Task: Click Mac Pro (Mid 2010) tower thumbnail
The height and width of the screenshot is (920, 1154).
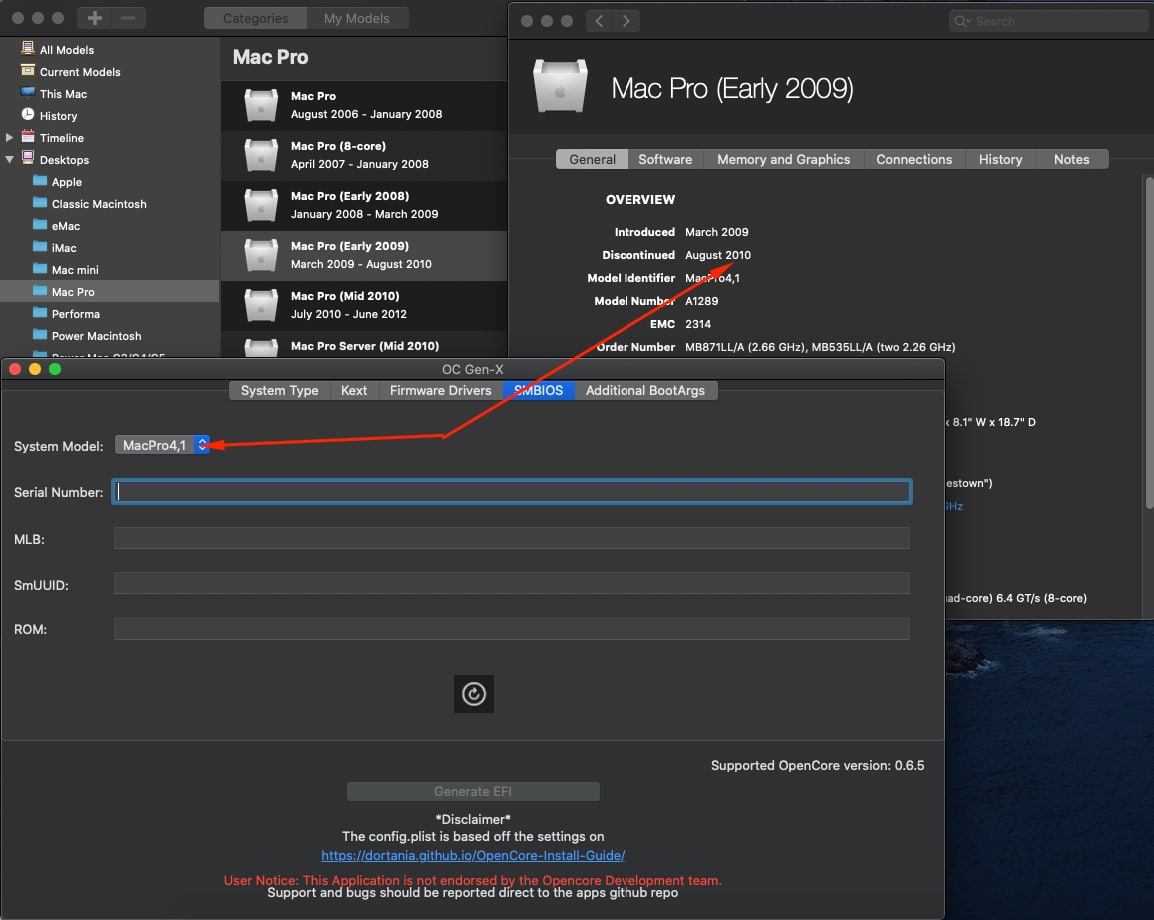Action: click(x=261, y=305)
